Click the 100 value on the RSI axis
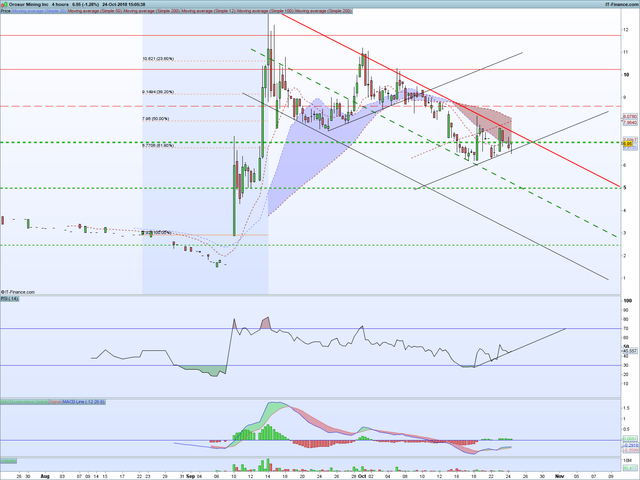 (628, 301)
